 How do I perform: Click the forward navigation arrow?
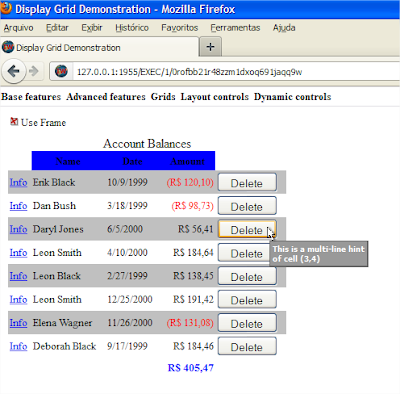[34, 71]
